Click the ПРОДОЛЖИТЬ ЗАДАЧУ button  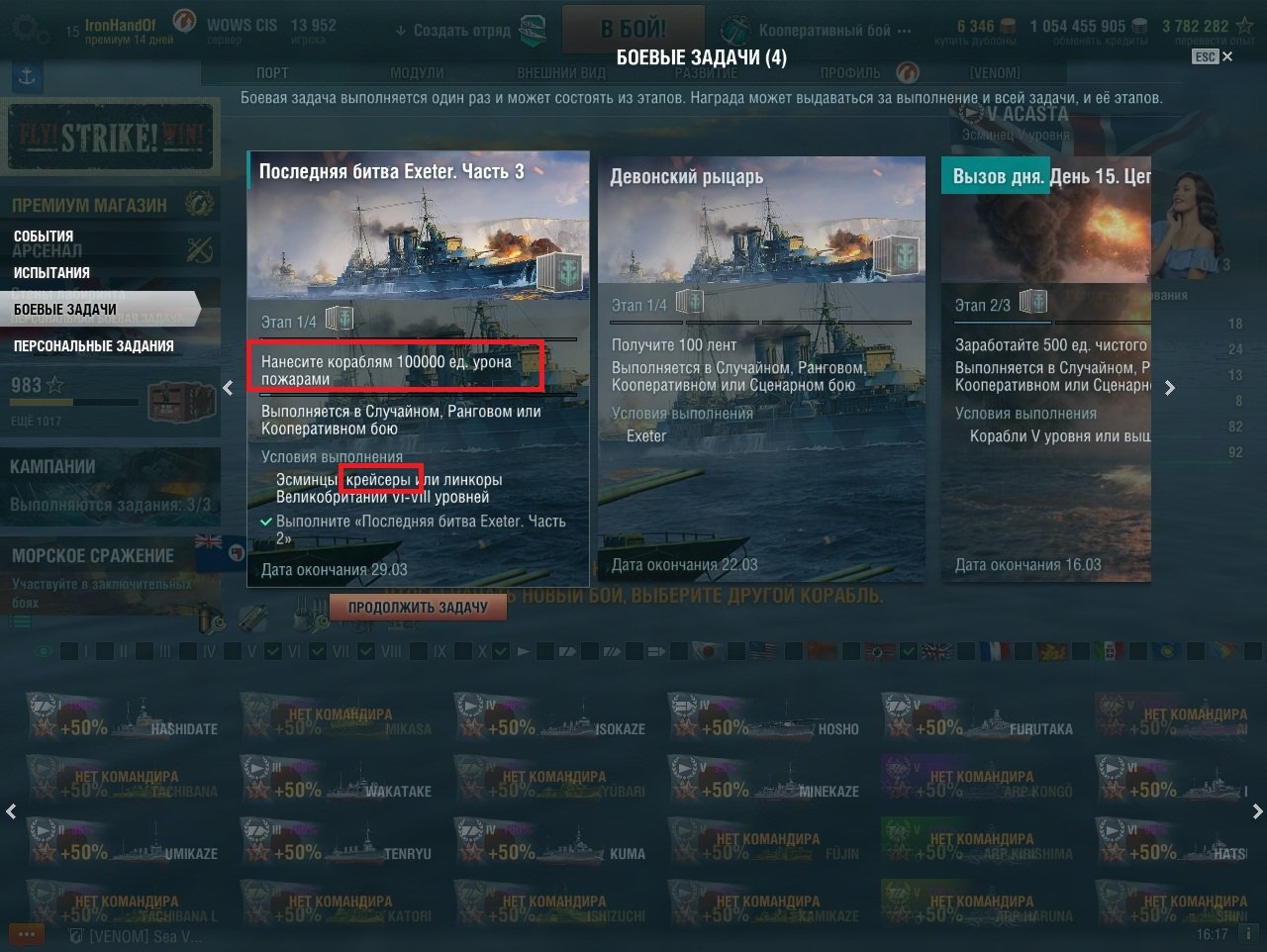point(418,607)
